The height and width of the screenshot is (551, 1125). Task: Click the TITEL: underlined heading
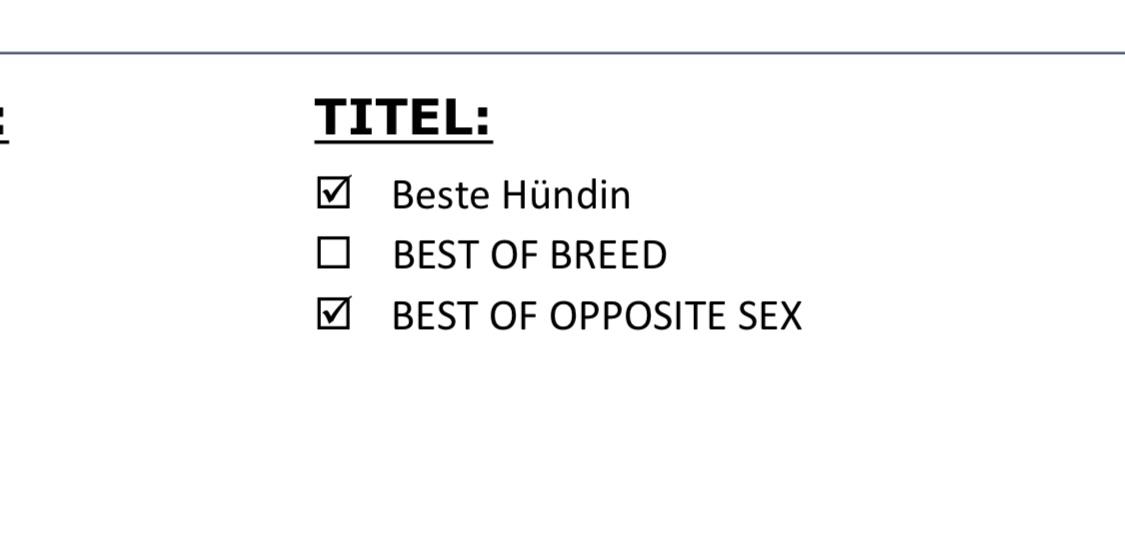point(403,118)
